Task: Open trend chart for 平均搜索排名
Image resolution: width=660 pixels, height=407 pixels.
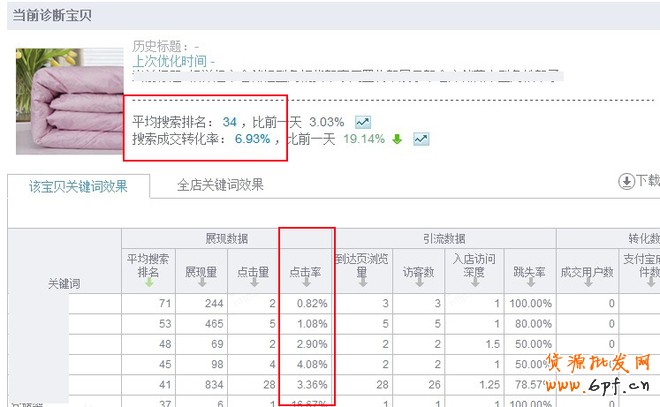Action: point(363,122)
